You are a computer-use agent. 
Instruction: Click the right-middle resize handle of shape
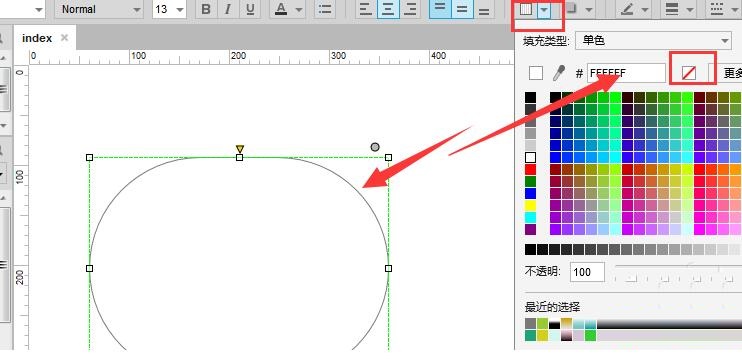click(389, 268)
